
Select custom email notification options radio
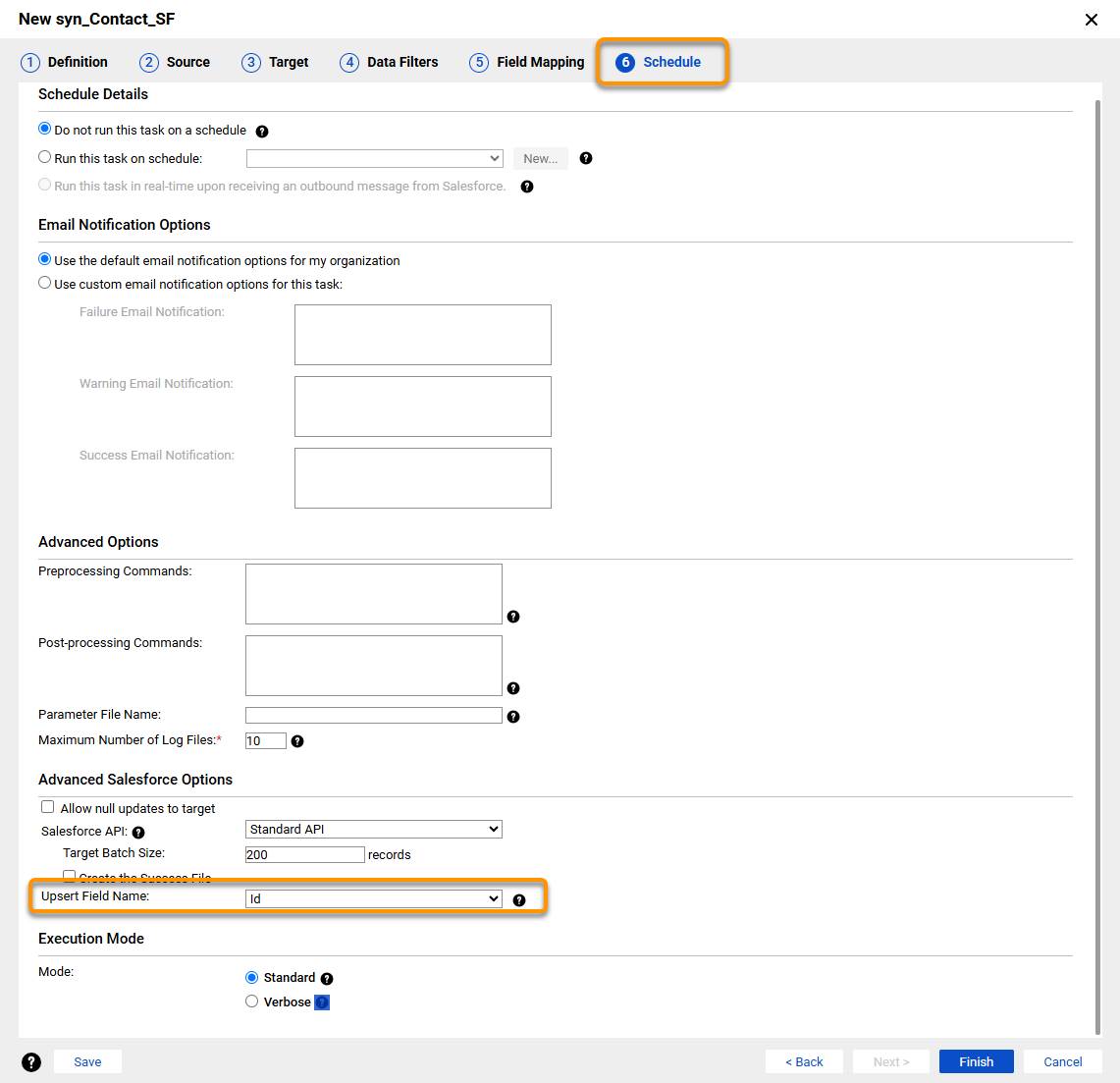coord(45,282)
